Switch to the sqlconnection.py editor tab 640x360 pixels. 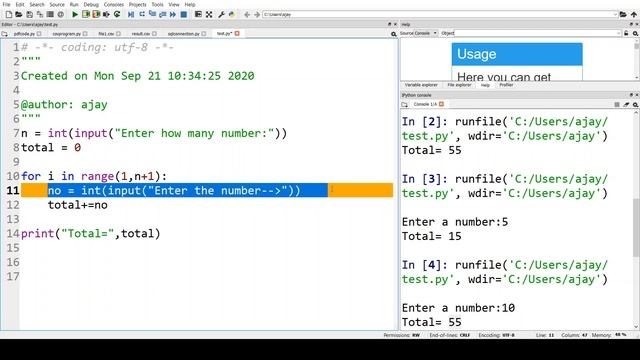click(x=184, y=34)
